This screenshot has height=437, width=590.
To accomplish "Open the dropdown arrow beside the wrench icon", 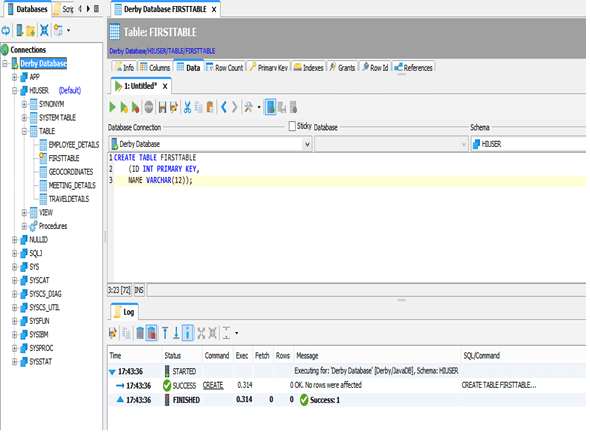I will 259,108.
